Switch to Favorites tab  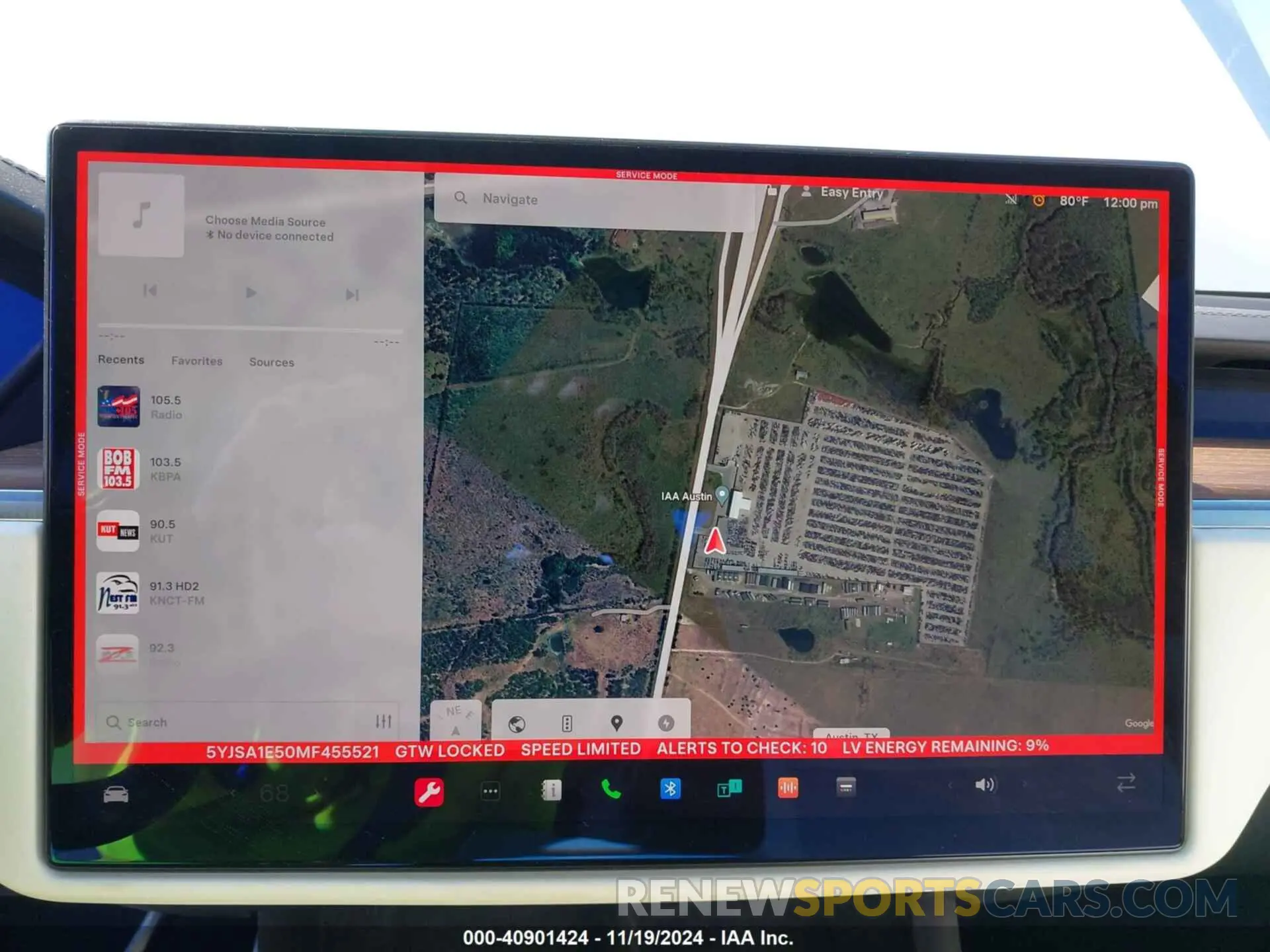(196, 361)
